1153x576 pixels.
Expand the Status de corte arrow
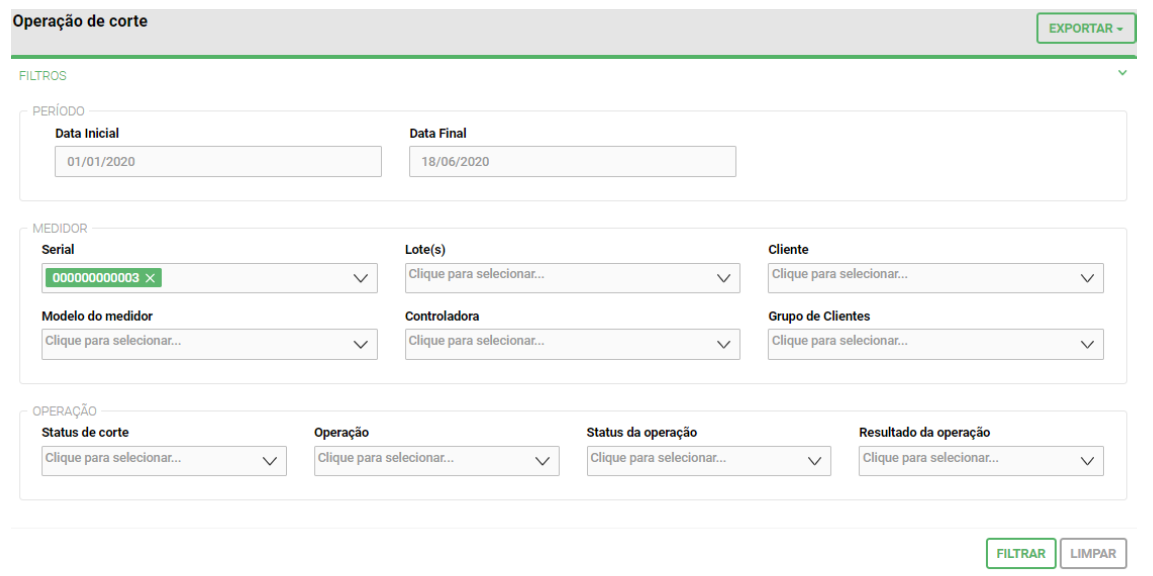[x=270, y=461]
